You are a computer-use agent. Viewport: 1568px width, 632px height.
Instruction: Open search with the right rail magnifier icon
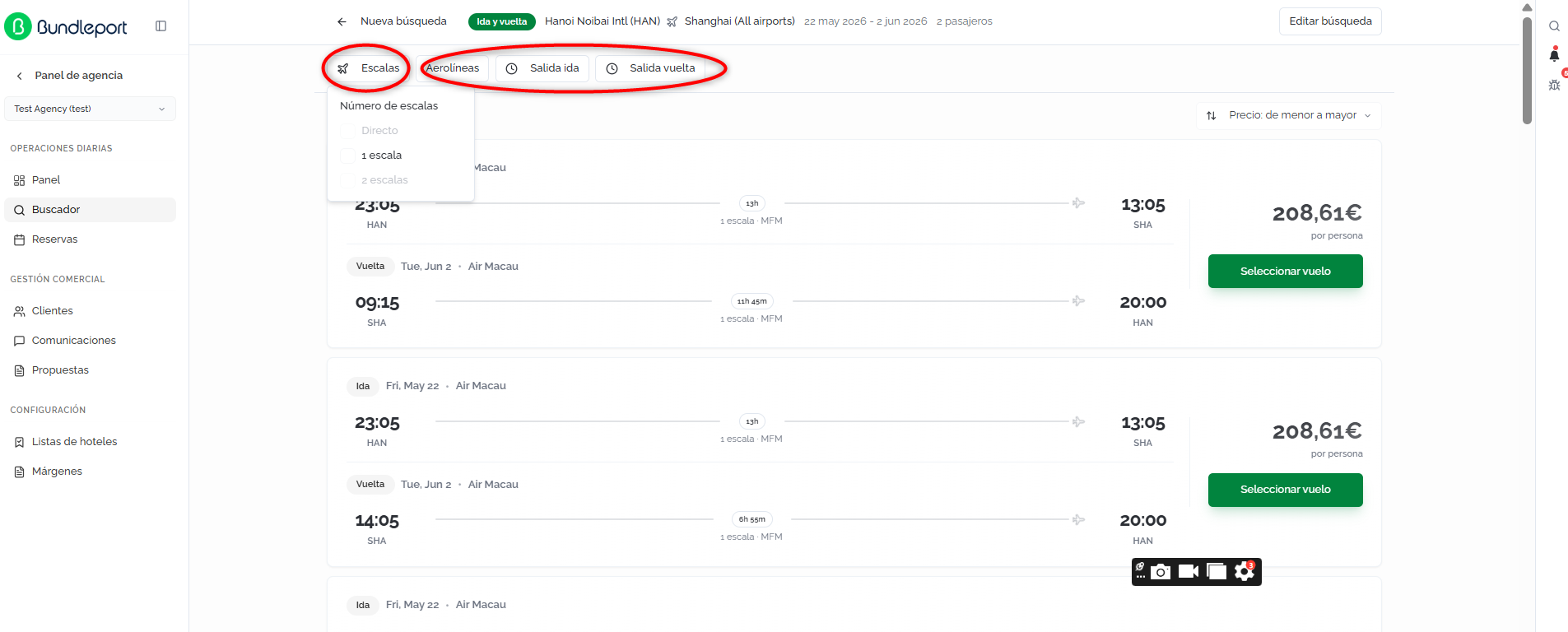click(1554, 26)
